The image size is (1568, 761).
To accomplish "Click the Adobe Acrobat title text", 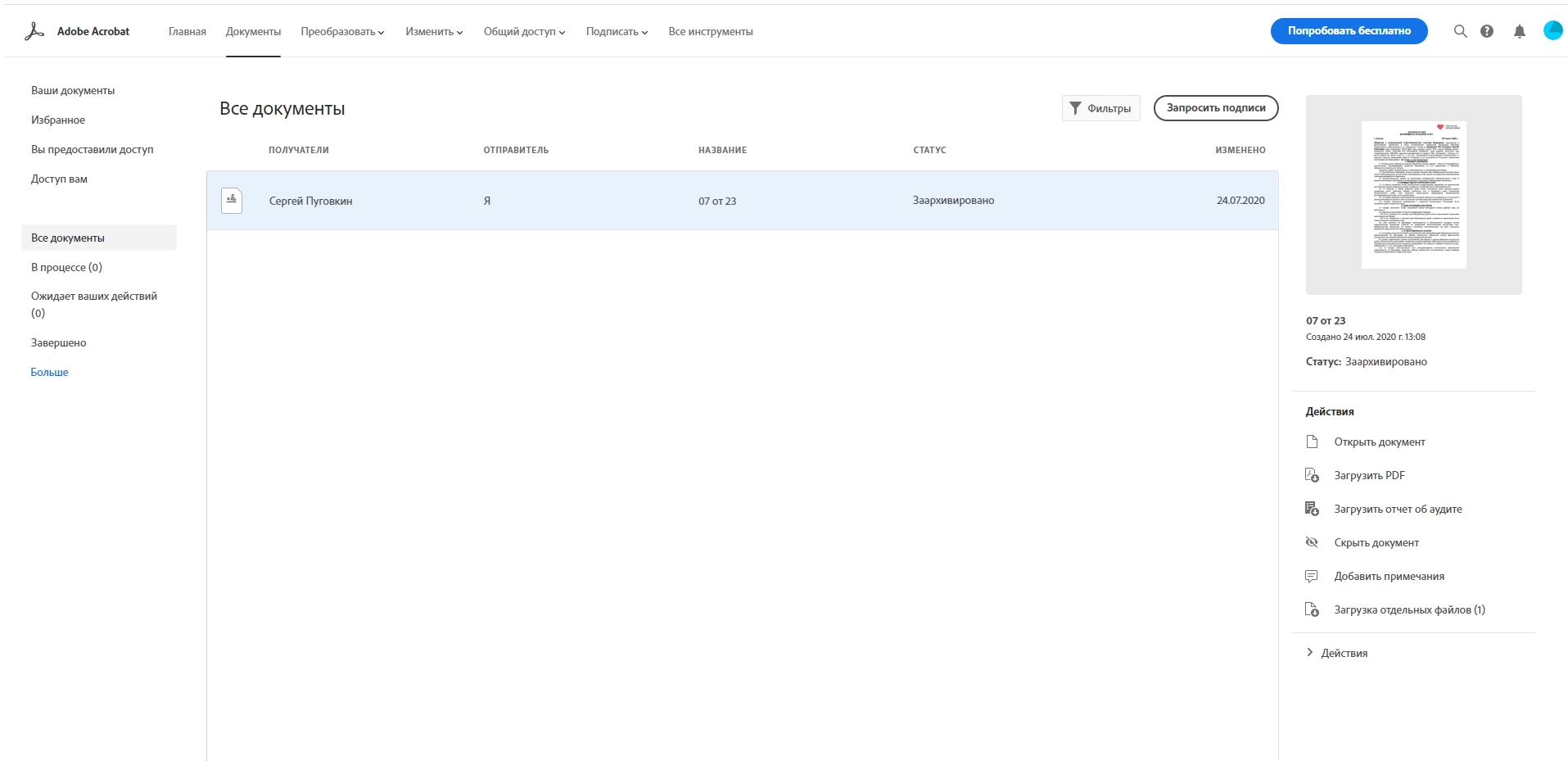I will [93, 31].
